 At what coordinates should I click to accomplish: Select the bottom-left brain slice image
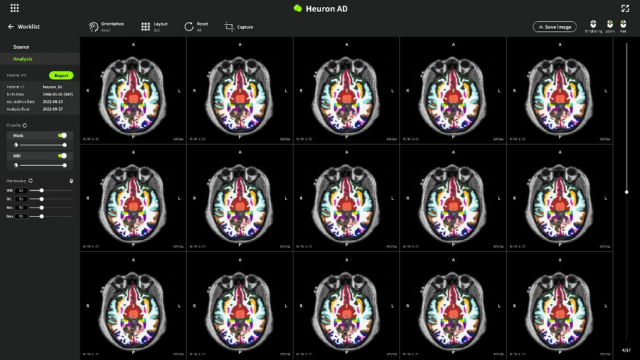pyautogui.click(x=133, y=305)
